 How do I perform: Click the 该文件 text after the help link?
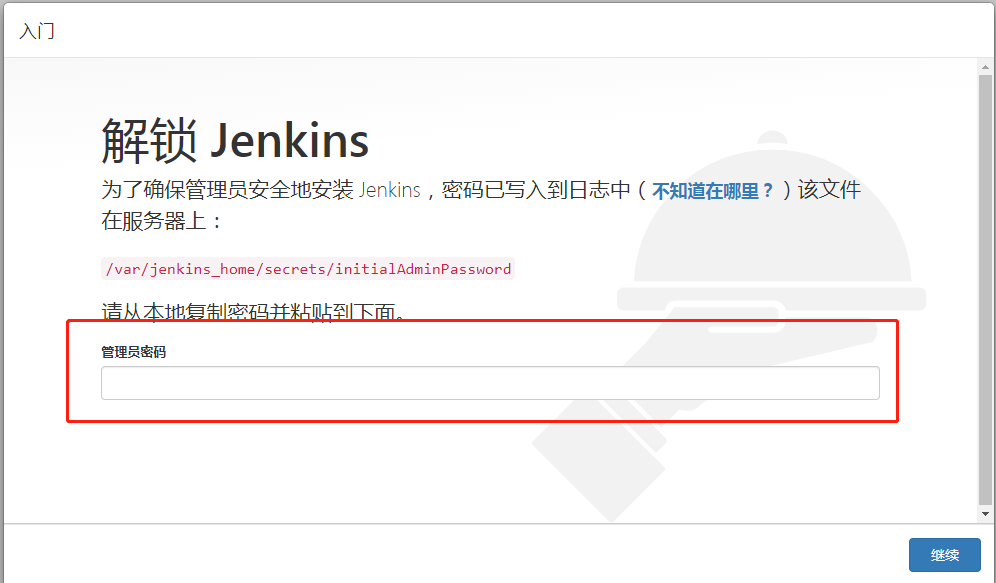(829, 190)
